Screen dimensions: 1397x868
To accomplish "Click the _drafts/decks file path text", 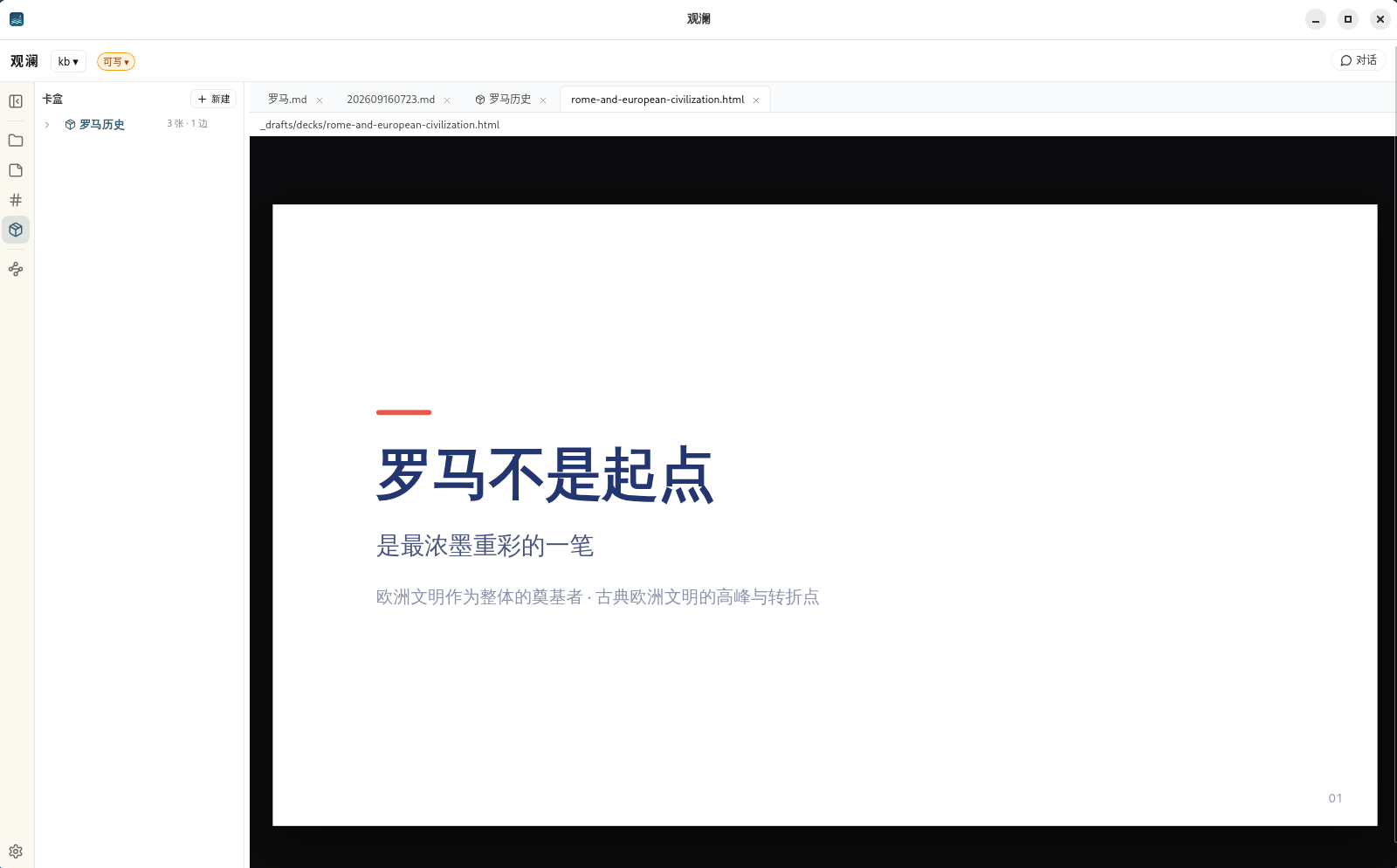I will click(380, 125).
